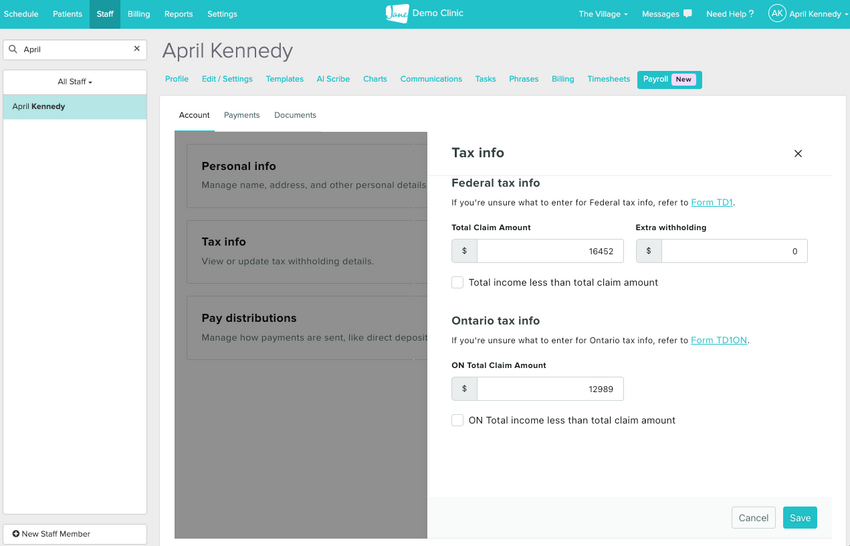The height and width of the screenshot is (546, 850).
Task: Click the New Staff Member plus icon
Action: [16, 534]
